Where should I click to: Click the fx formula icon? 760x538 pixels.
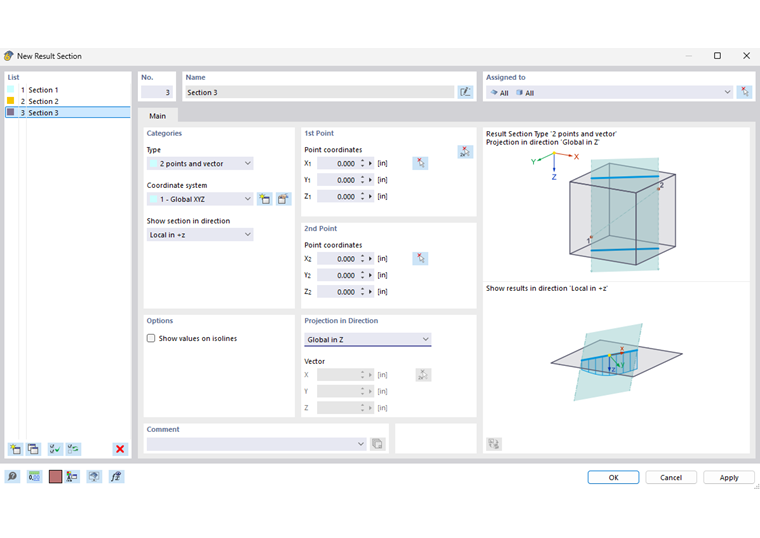coord(116,477)
